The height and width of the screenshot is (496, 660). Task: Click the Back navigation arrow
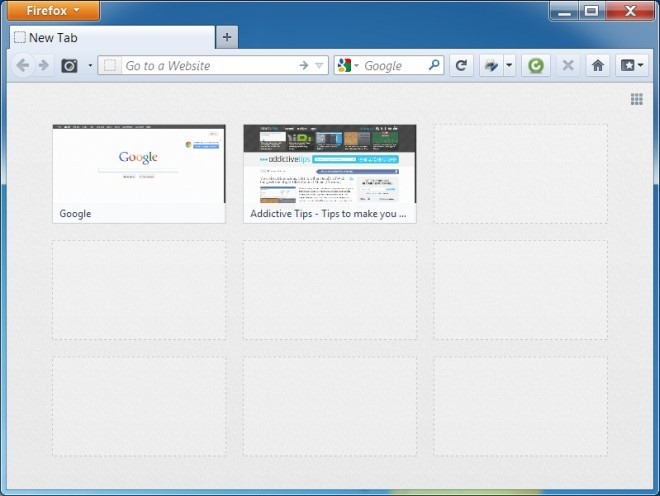click(x=23, y=66)
